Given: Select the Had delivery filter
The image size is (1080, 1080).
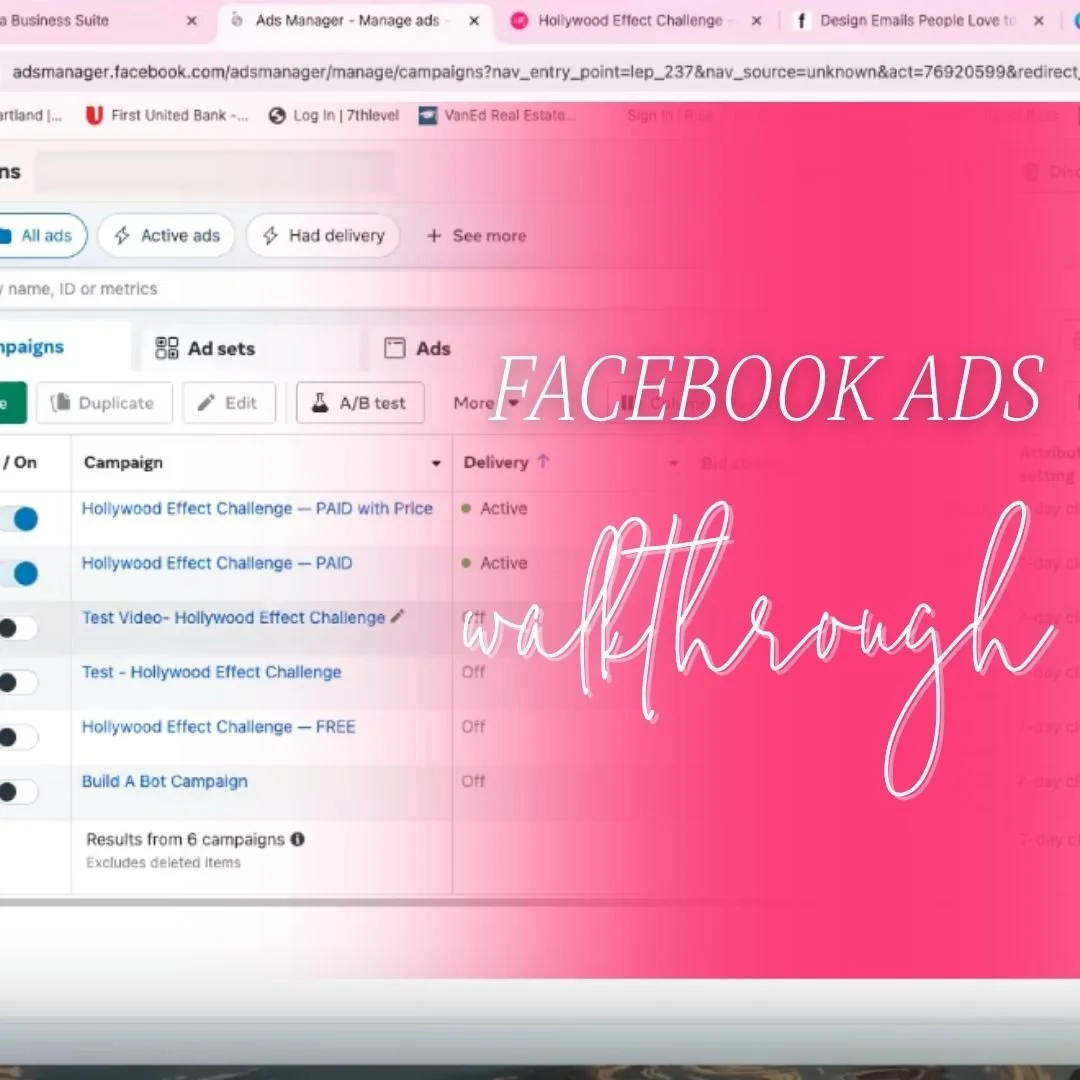Looking at the screenshot, I should coord(322,236).
